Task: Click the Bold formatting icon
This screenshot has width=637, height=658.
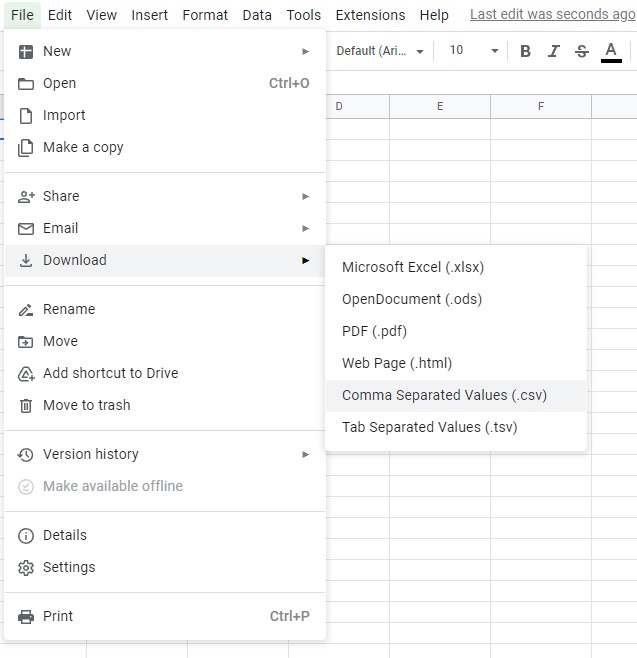Action: pos(525,51)
